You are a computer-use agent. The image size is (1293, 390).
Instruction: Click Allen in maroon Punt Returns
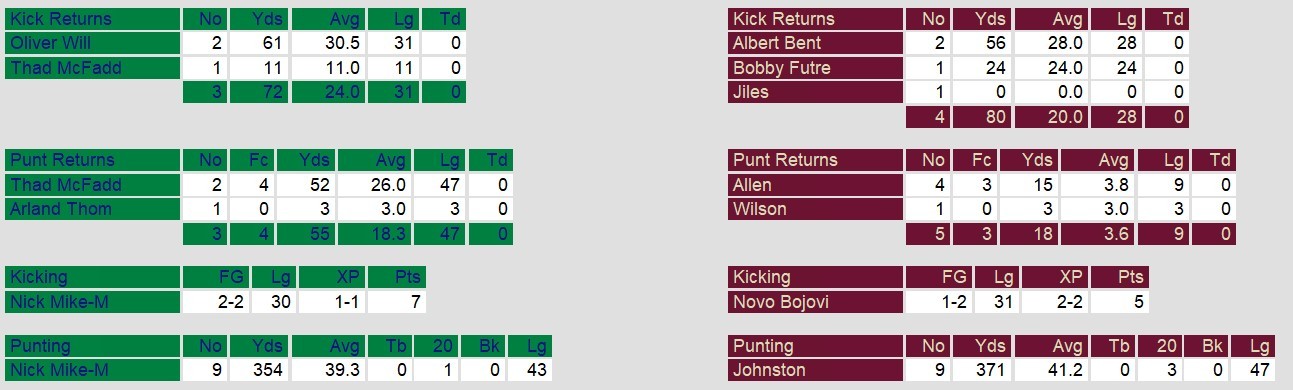click(x=752, y=185)
